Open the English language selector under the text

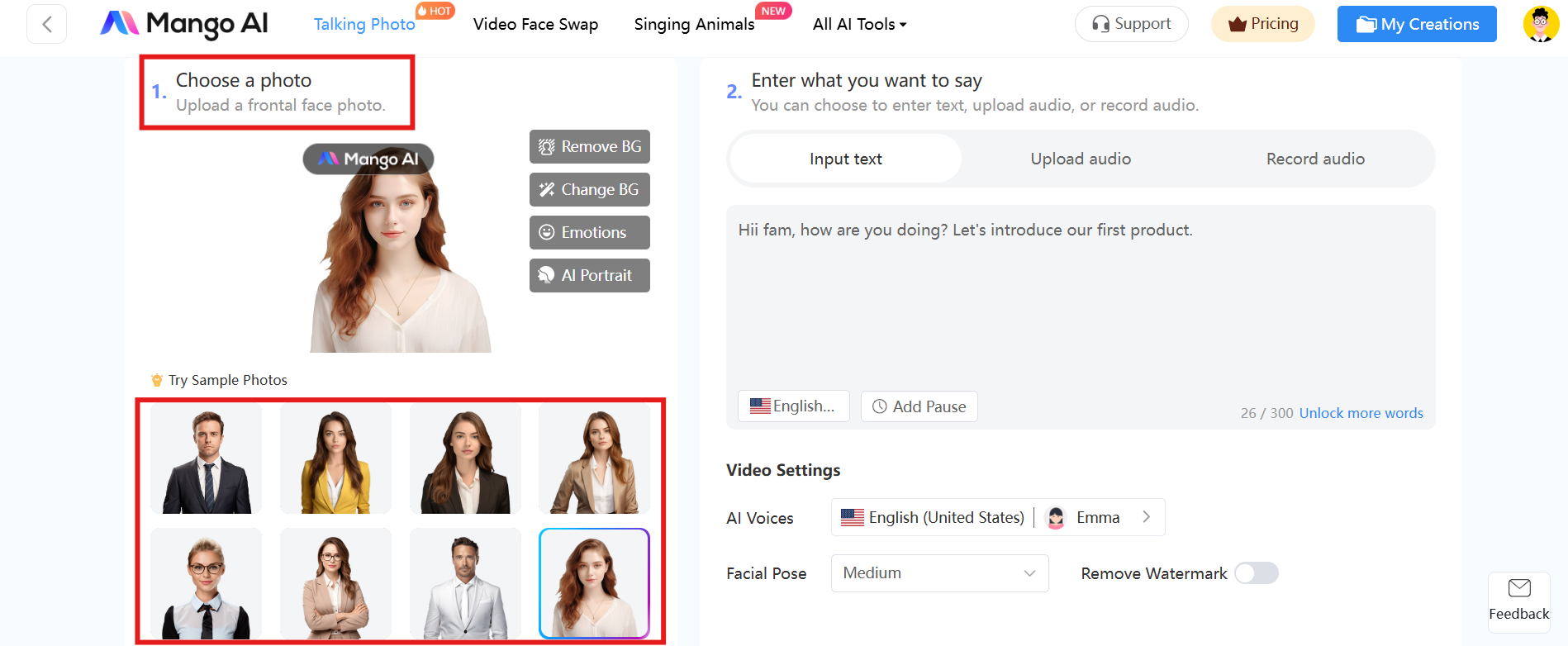coord(793,406)
